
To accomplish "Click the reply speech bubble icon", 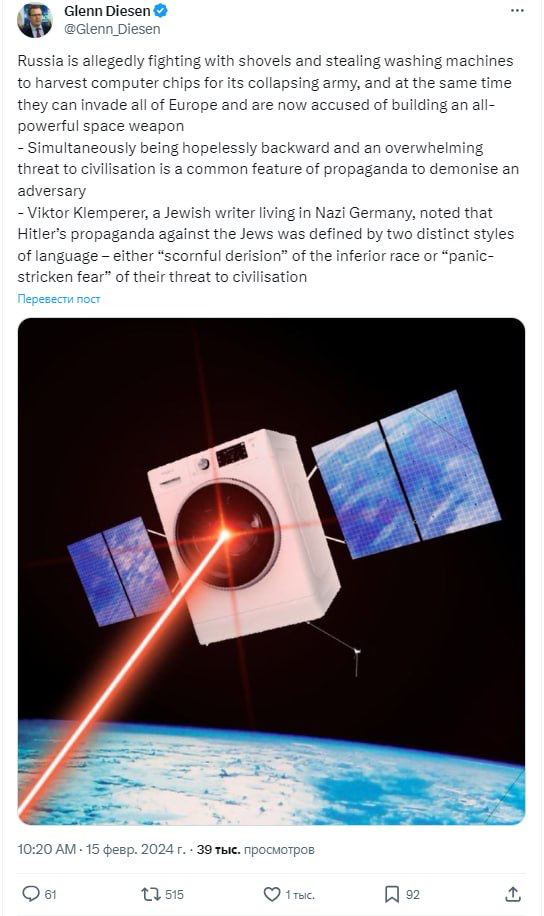I will coord(30,894).
